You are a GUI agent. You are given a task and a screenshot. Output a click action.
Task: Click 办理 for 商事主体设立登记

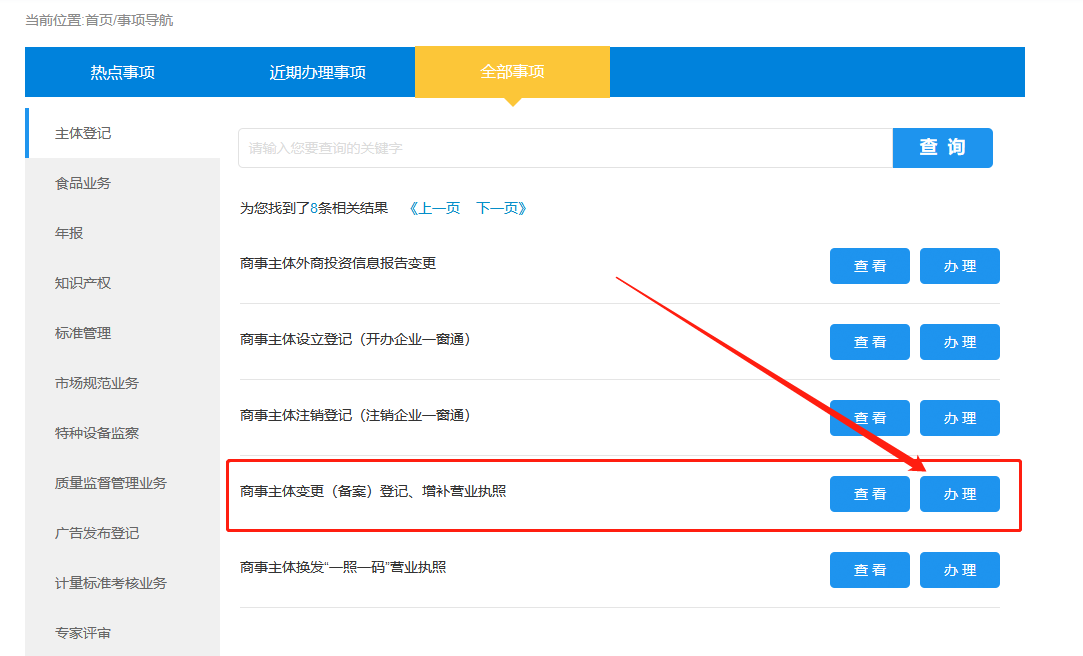coord(959,342)
